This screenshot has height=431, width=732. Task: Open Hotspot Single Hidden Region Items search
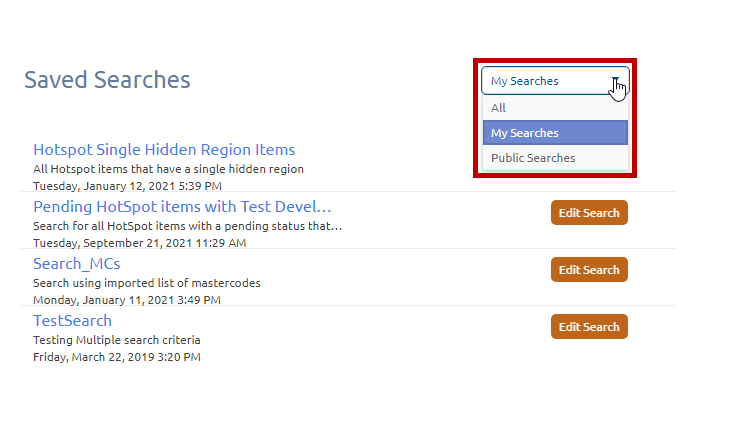click(x=164, y=150)
